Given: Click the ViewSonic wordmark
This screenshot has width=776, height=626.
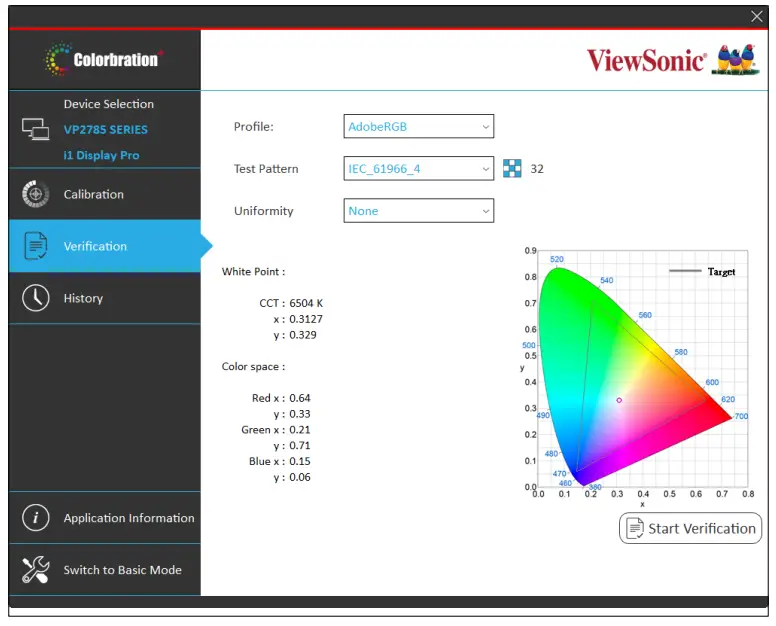Looking at the screenshot, I should 646,60.
